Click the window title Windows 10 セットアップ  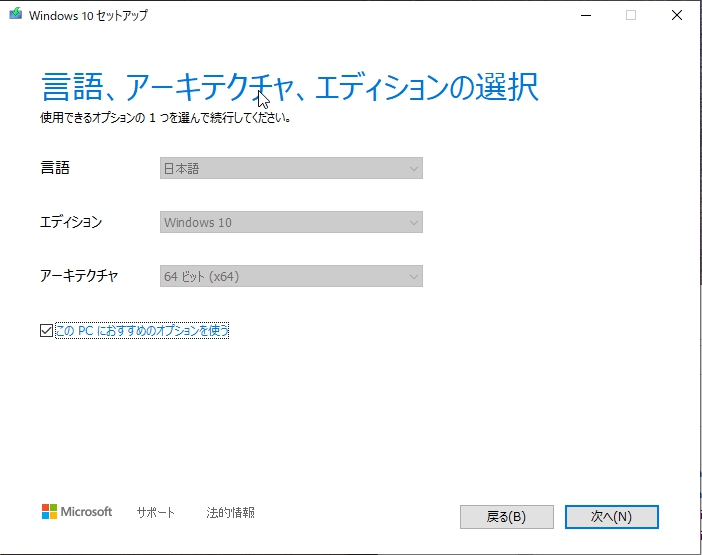88,16
